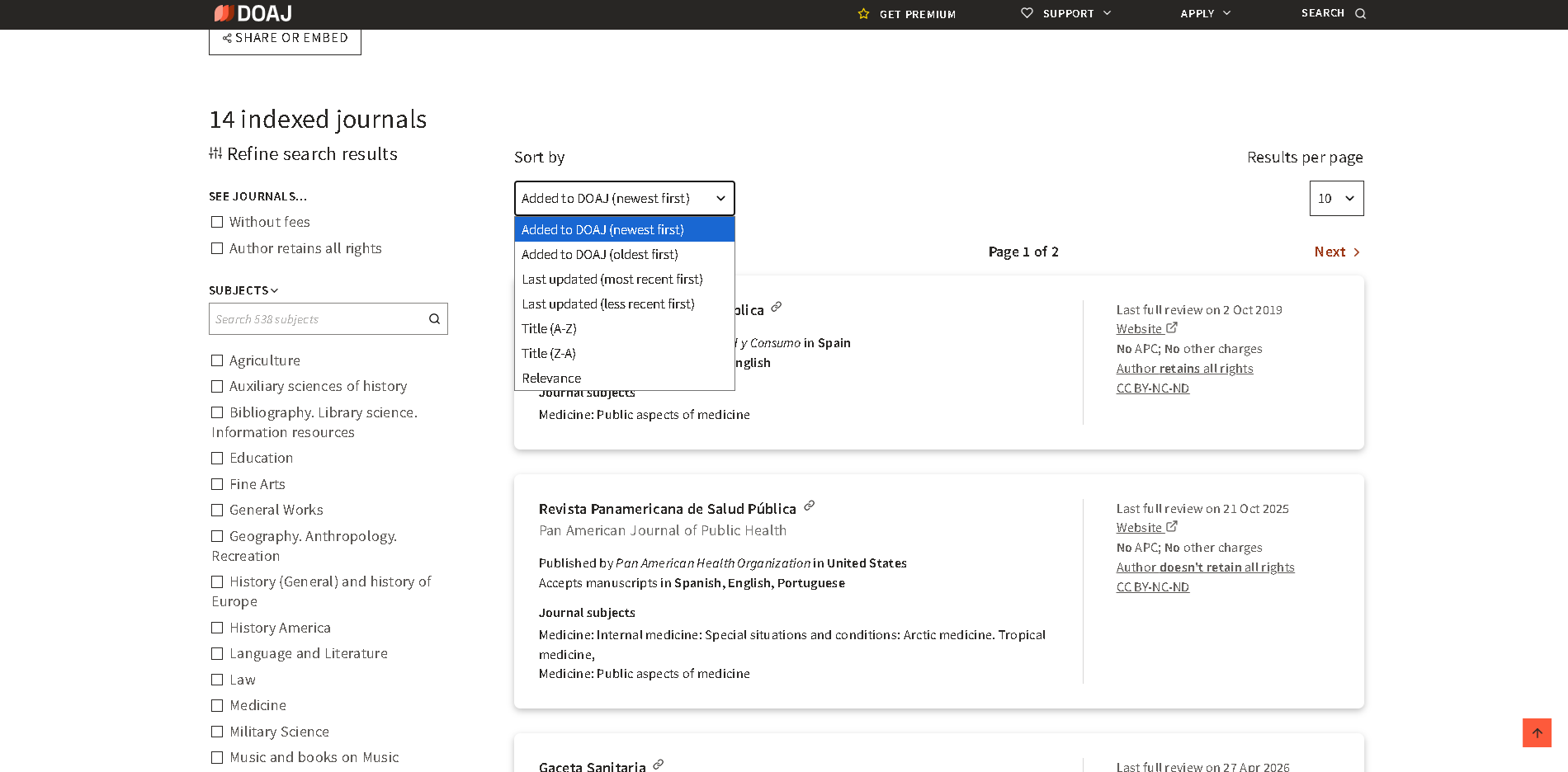Open the Gaceta Sanitaria journal title
This screenshot has height=772, width=1568.
tap(592, 766)
